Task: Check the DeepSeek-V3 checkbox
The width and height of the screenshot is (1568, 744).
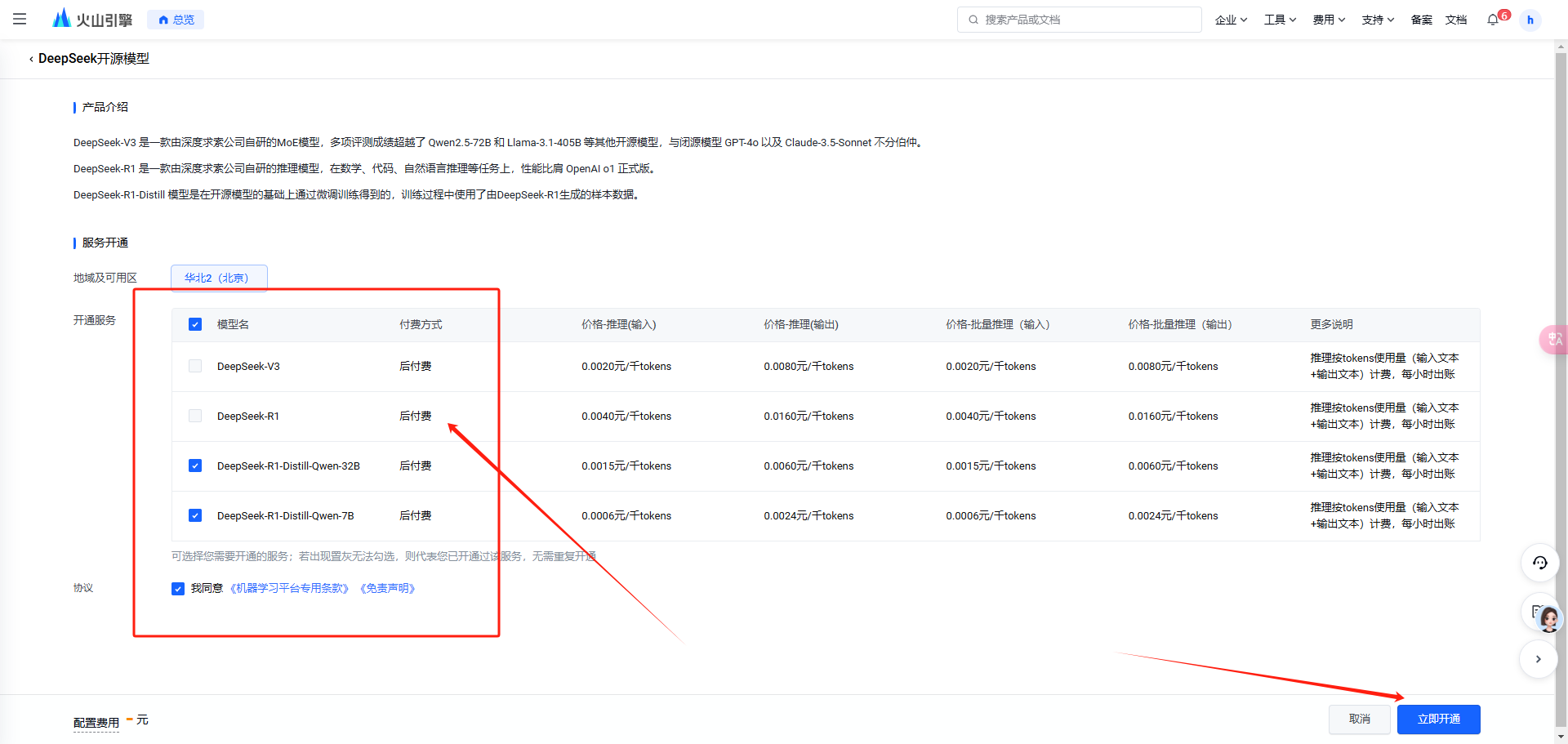Action: pyautogui.click(x=195, y=366)
